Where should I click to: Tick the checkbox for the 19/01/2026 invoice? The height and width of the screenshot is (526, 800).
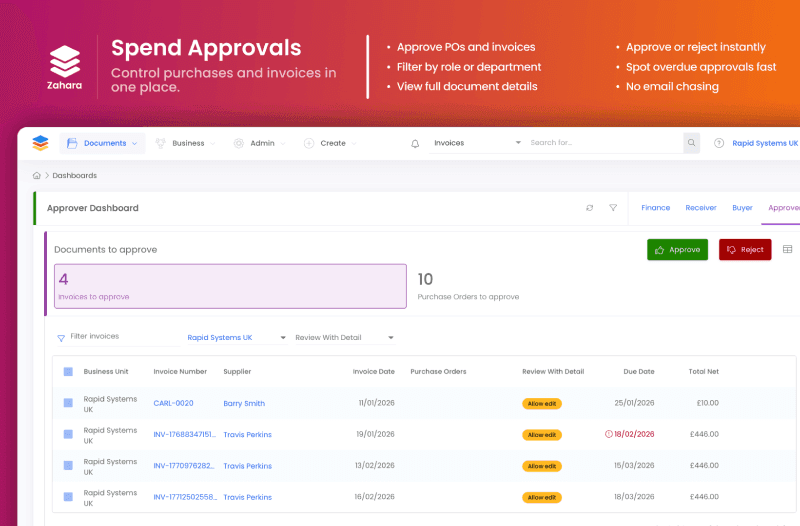tap(68, 434)
